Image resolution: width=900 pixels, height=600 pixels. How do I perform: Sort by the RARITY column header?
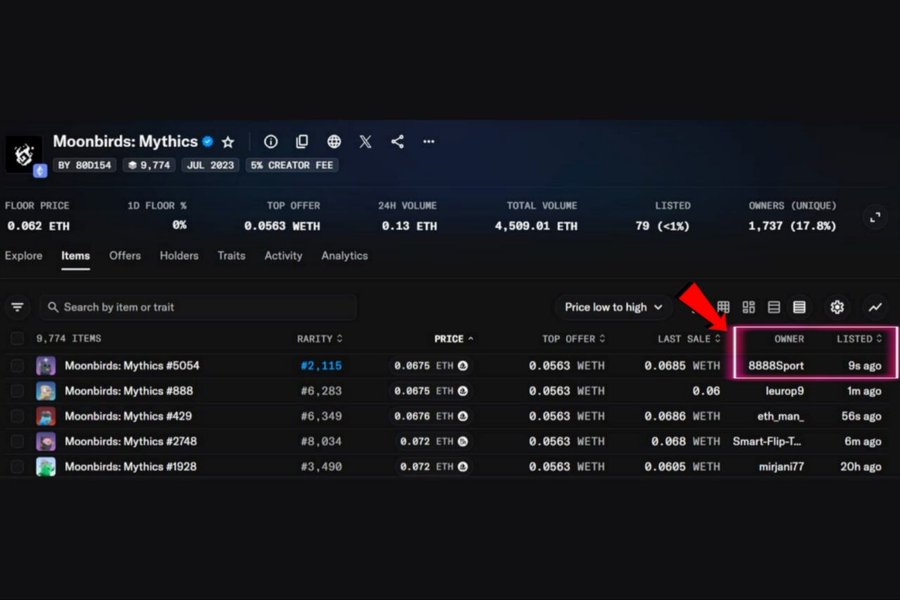point(320,339)
